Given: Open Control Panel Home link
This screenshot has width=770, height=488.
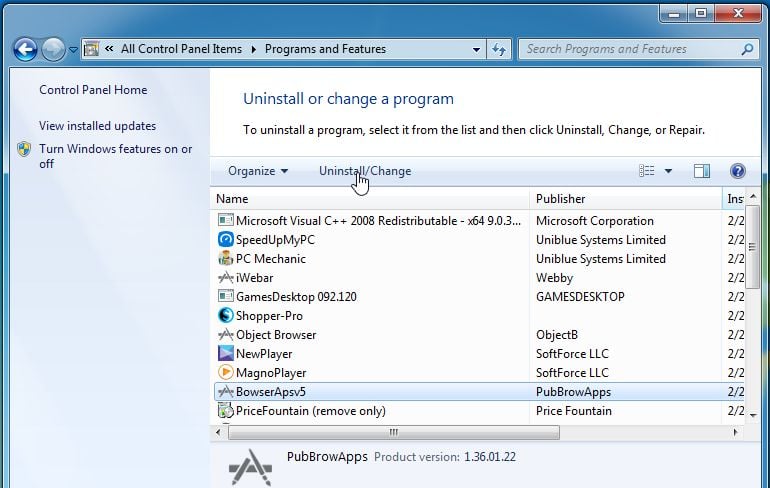Looking at the screenshot, I should (x=93, y=90).
